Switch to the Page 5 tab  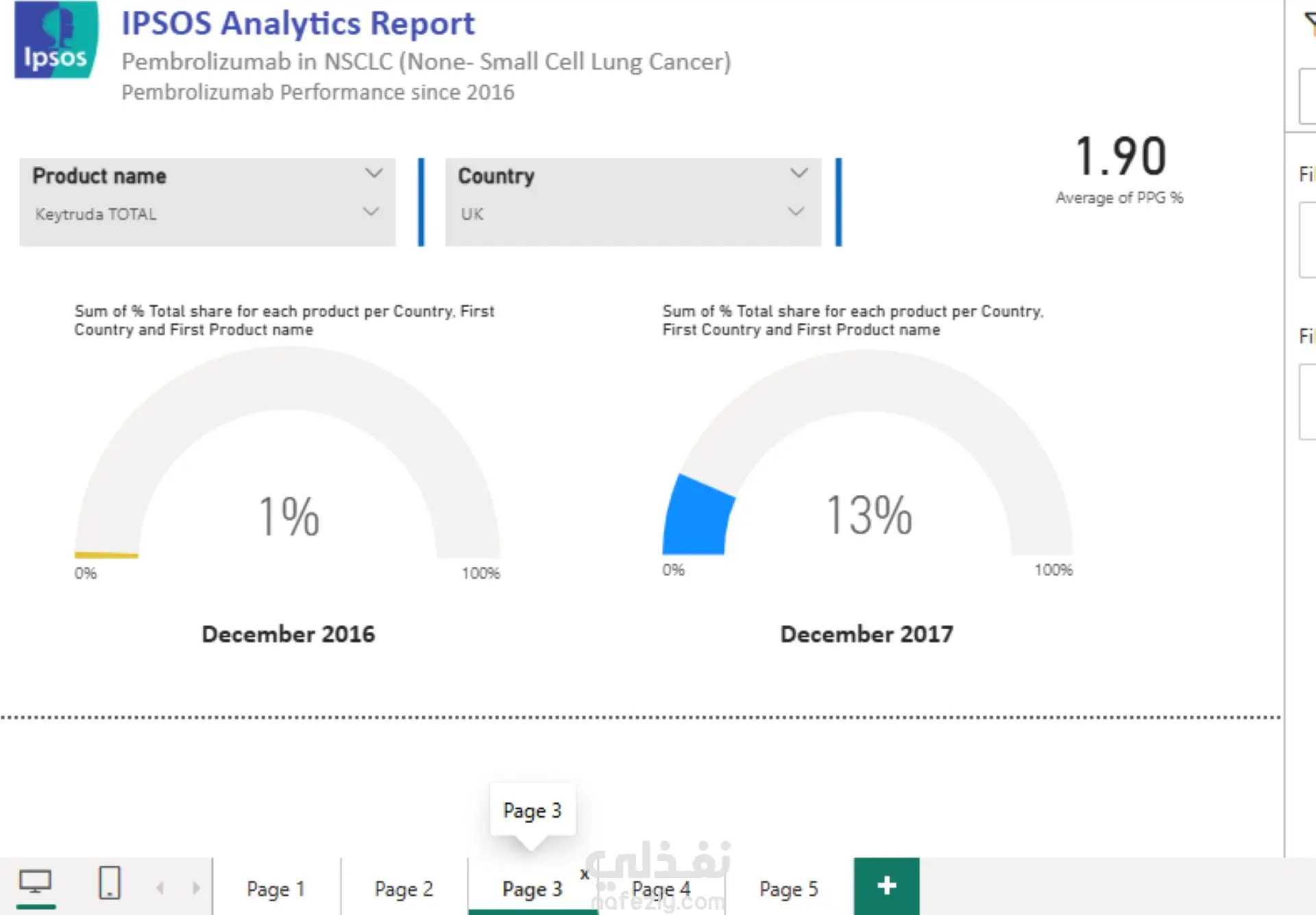coord(789,889)
